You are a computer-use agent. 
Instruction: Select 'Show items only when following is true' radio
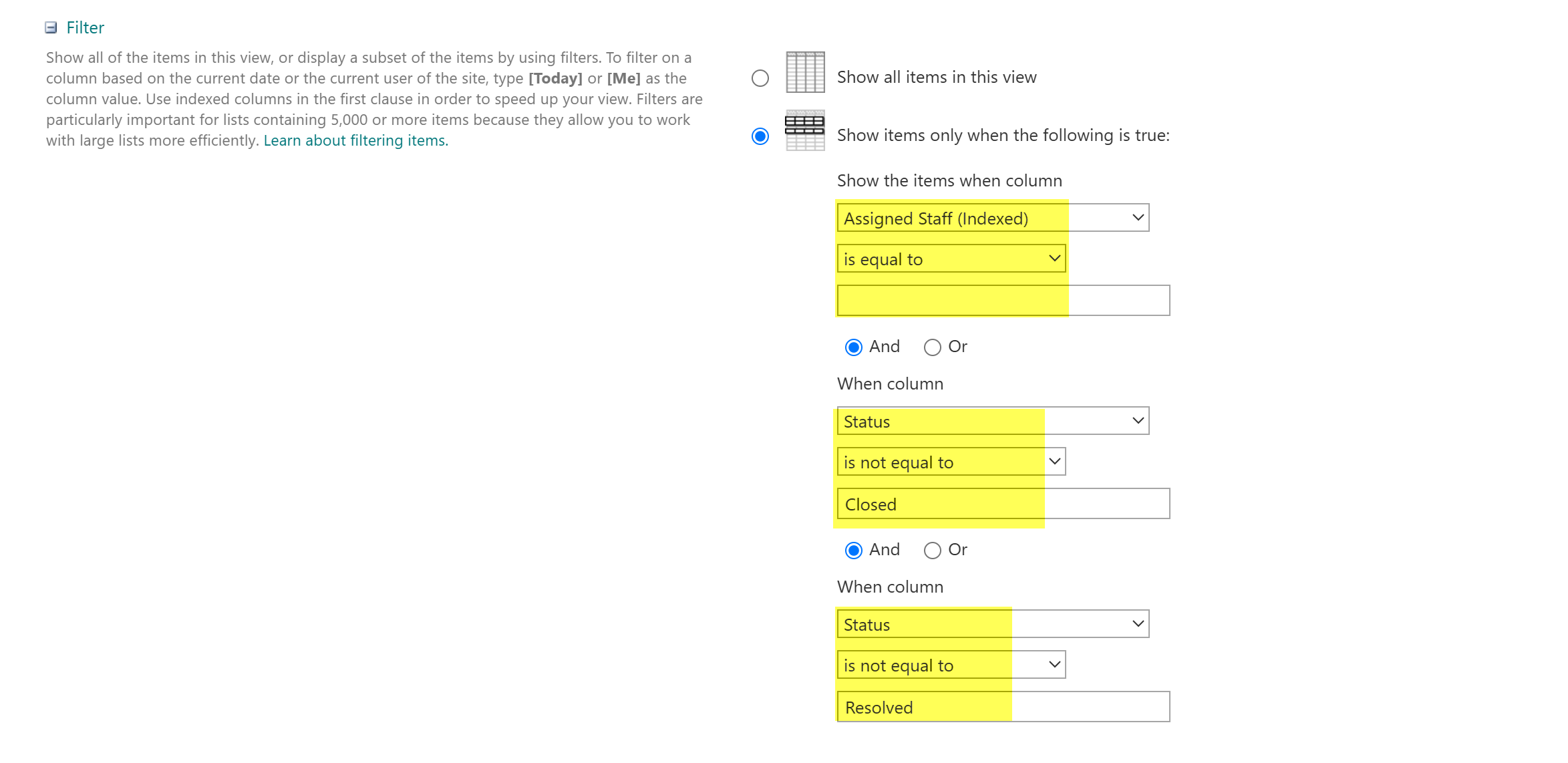pyautogui.click(x=760, y=136)
